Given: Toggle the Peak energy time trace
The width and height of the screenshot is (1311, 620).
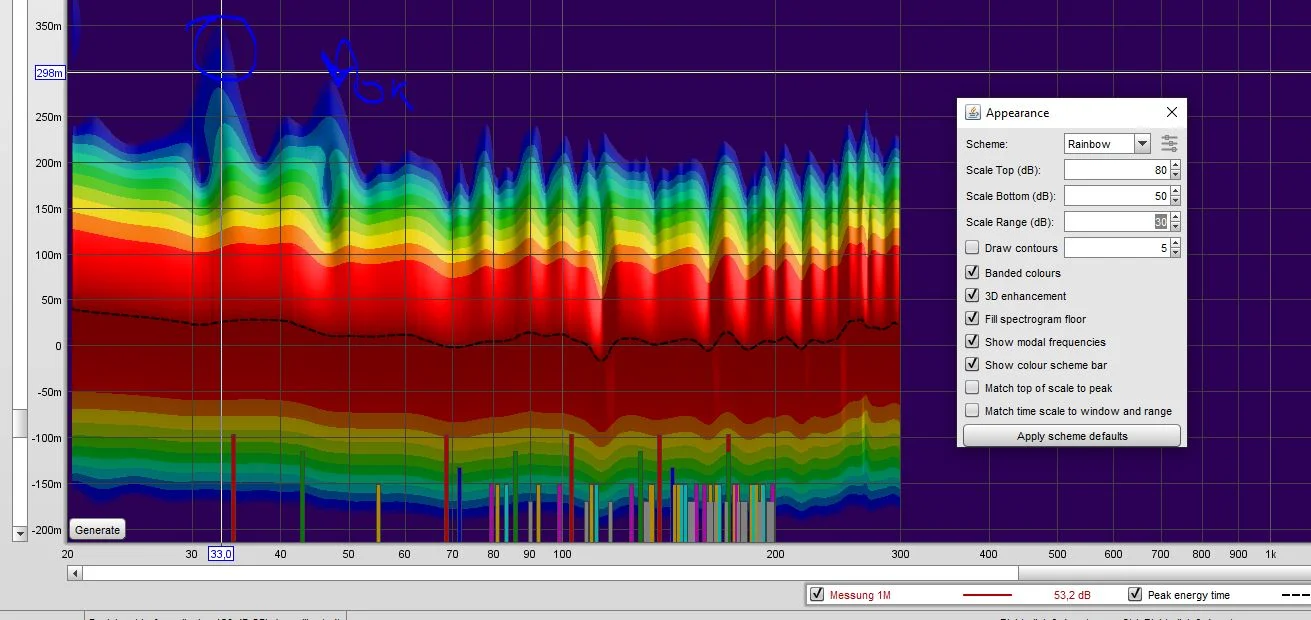Looking at the screenshot, I should [1135, 595].
